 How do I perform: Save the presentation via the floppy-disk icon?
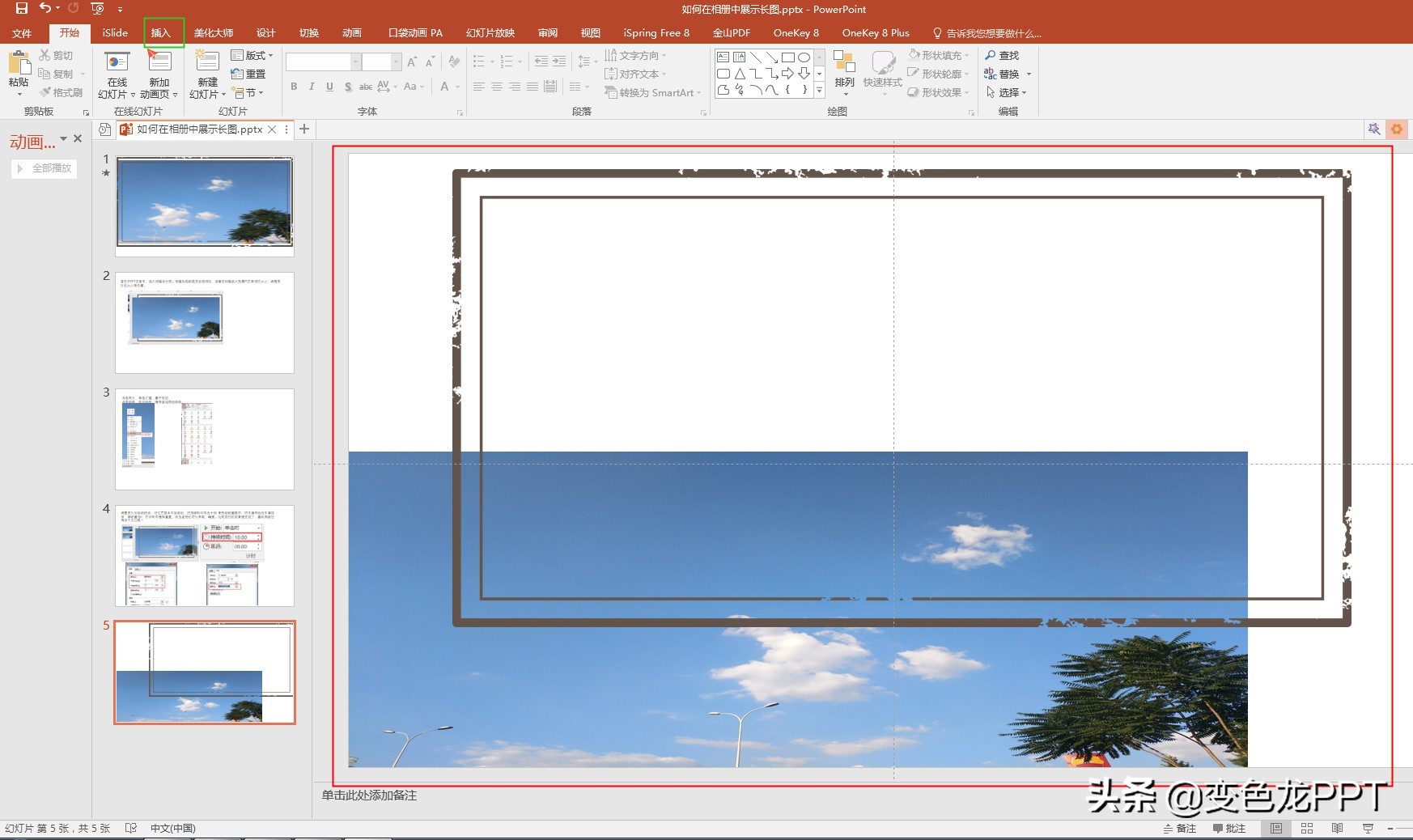[21, 9]
